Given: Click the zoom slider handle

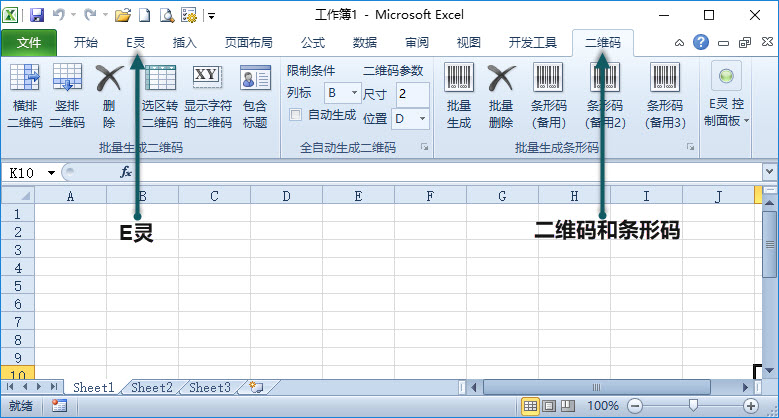Looking at the screenshot, I should point(693,406).
